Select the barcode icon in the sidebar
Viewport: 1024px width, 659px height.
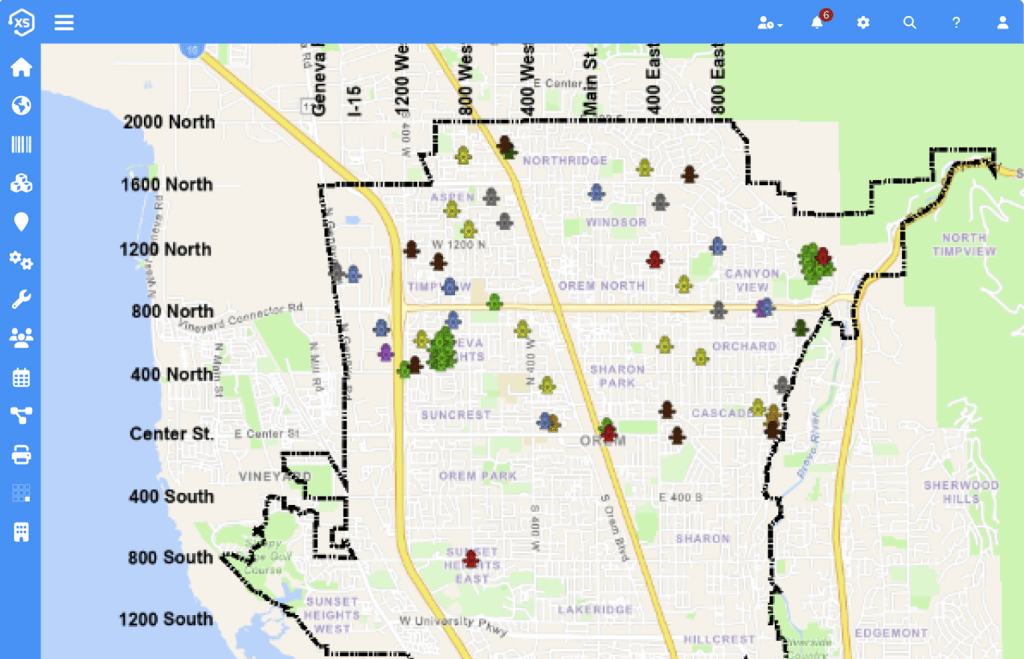click(x=21, y=144)
